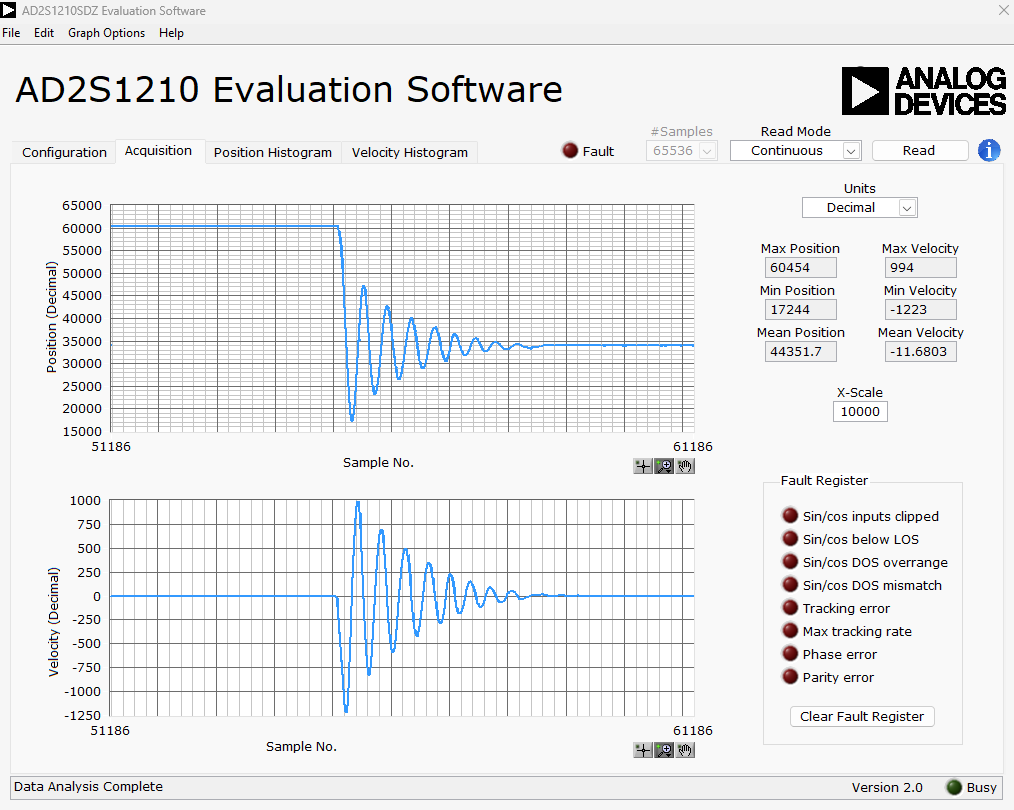Activate the zoom tool on the Position graph
This screenshot has height=810, width=1014.
click(x=664, y=465)
